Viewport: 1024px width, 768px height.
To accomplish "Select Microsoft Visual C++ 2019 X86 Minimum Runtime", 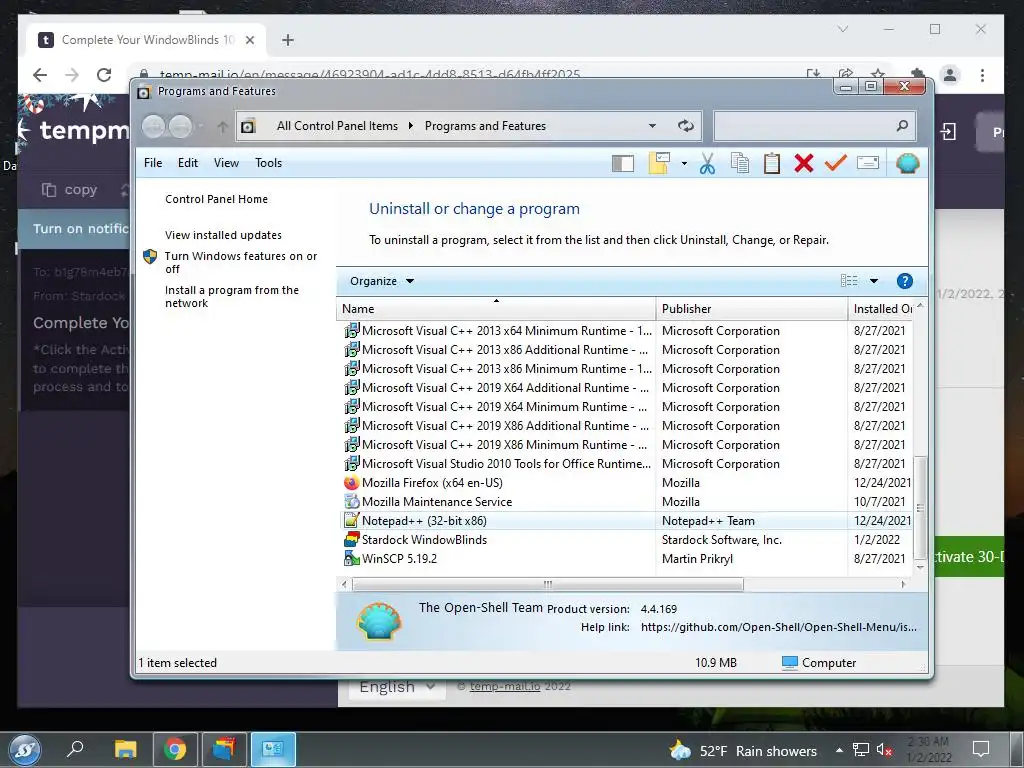I will tap(626, 445).
